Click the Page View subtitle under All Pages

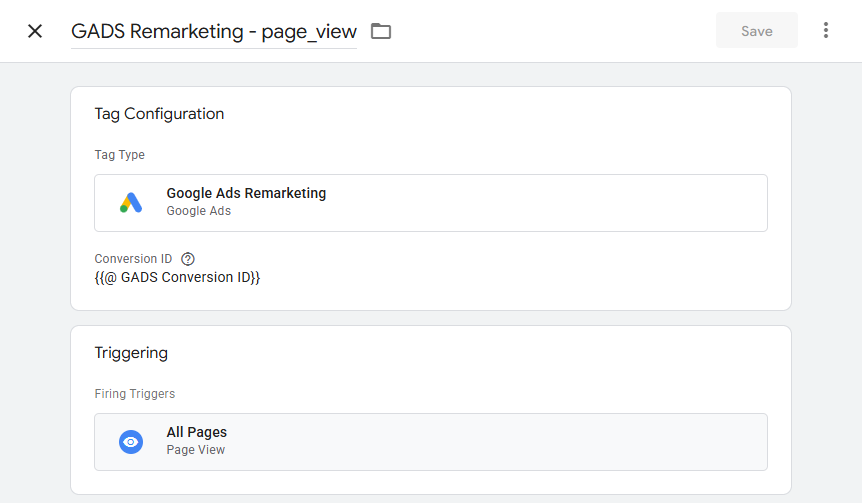tap(195, 450)
